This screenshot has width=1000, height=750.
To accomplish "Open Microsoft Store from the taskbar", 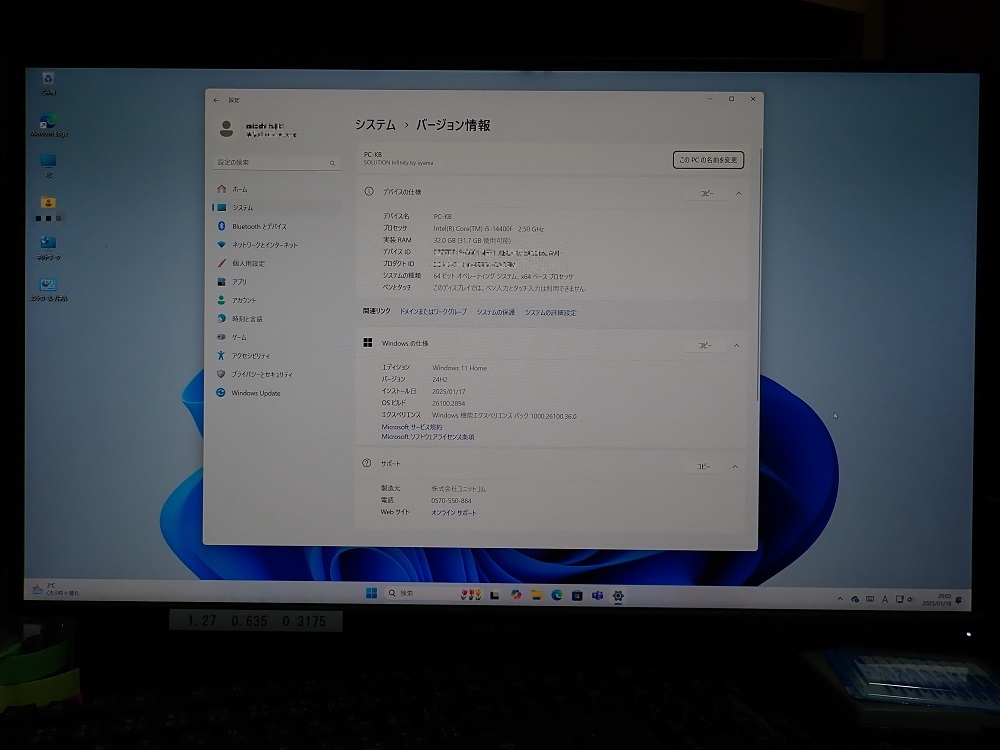I will (577, 596).
